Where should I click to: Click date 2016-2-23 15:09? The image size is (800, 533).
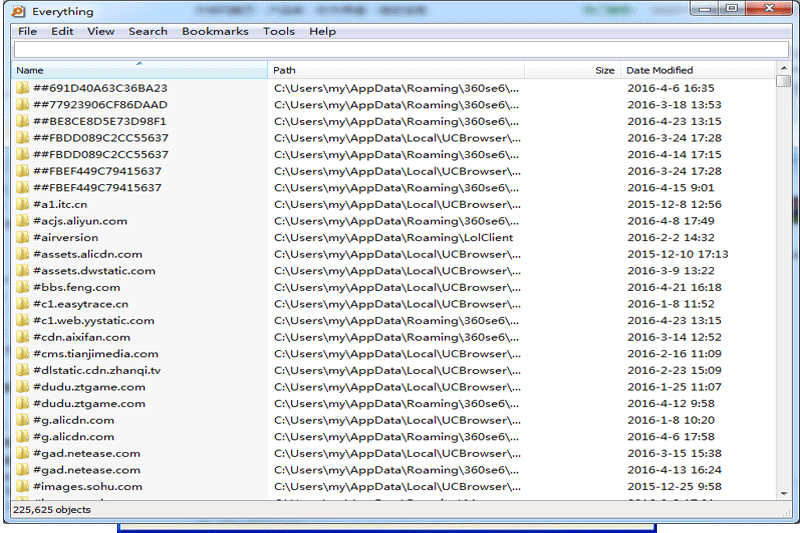[x=674, y=370]
